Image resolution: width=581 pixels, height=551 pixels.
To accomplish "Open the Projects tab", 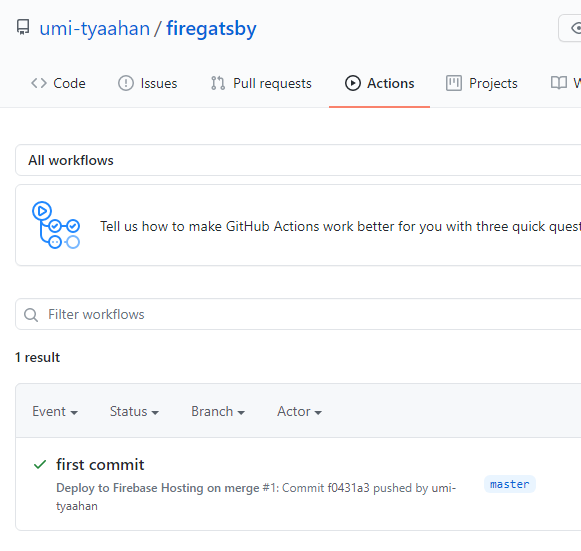I will pyautogui.click(x=482, y=83).
